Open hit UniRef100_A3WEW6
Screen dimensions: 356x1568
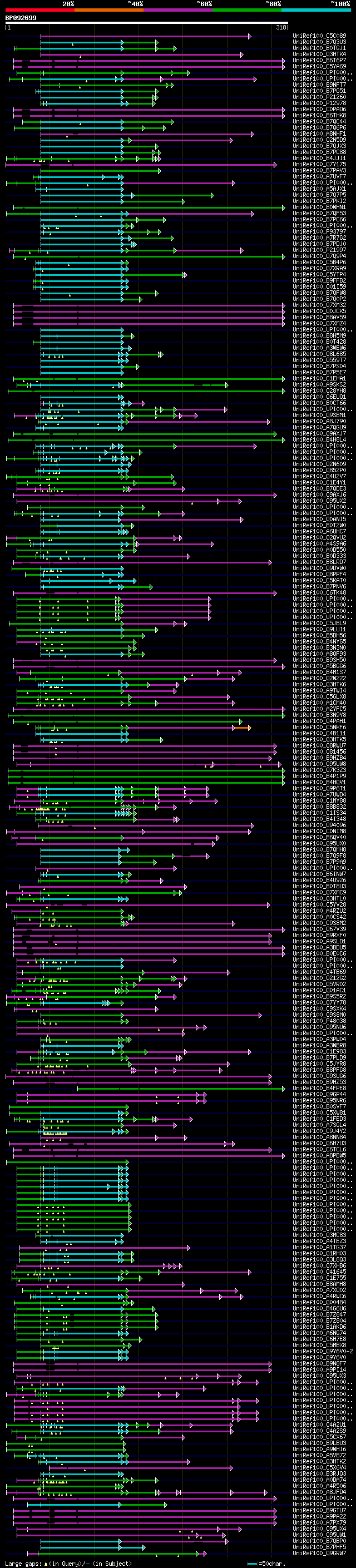319,348
